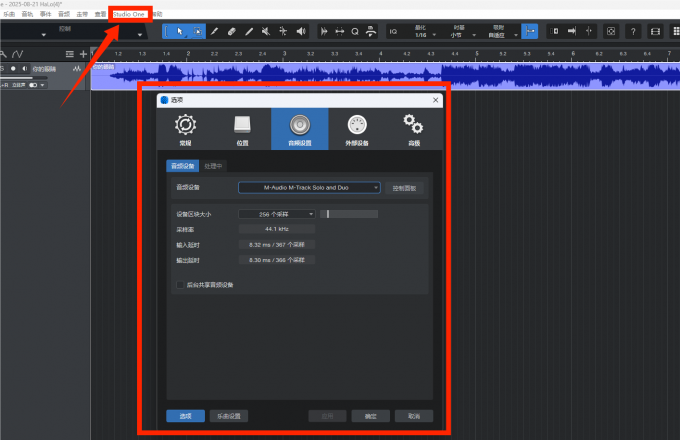
Task: Select the Listen speaker tool
Action: [301, 31]
